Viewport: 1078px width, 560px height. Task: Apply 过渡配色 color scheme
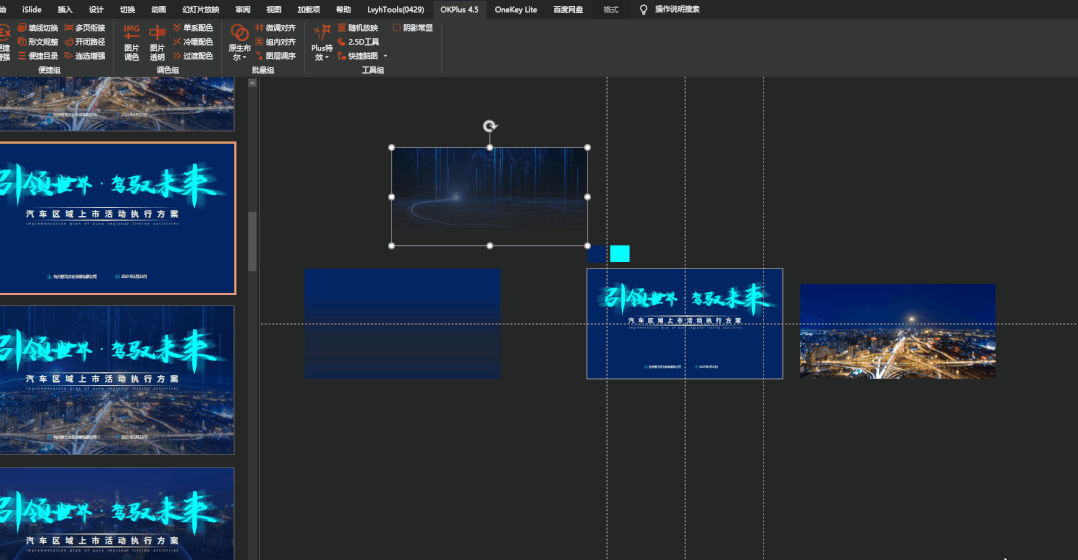[x=192, y=56]
